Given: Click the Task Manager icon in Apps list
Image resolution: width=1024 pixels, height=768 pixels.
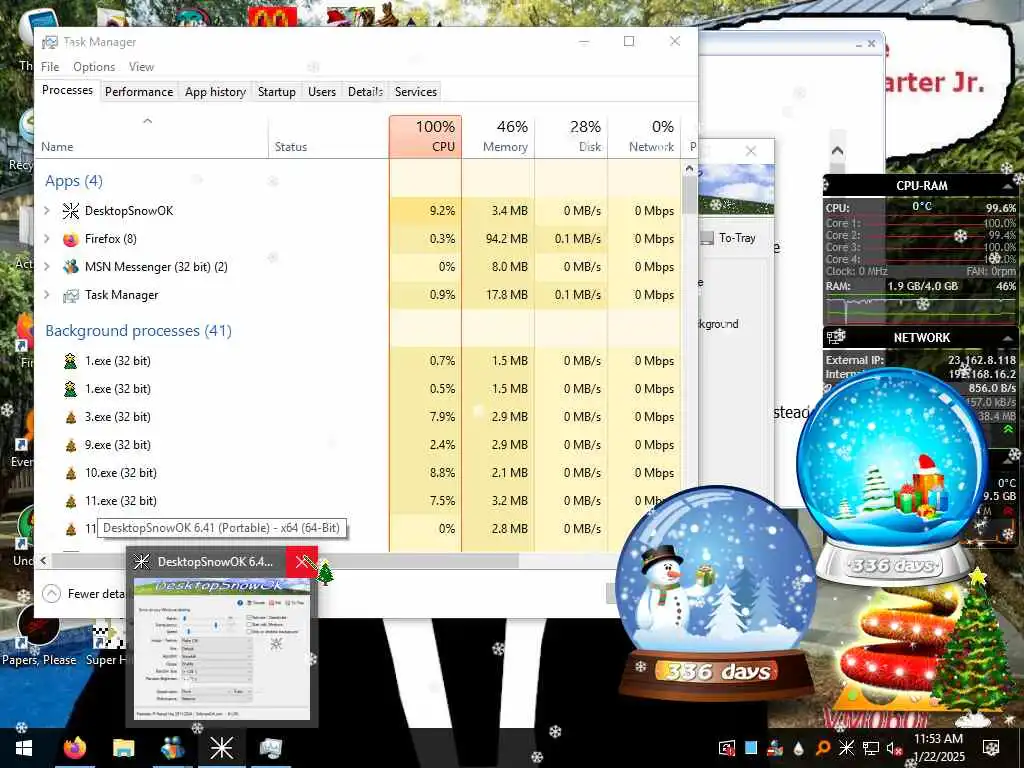Looking at the screenshot, I should [71, 295].
